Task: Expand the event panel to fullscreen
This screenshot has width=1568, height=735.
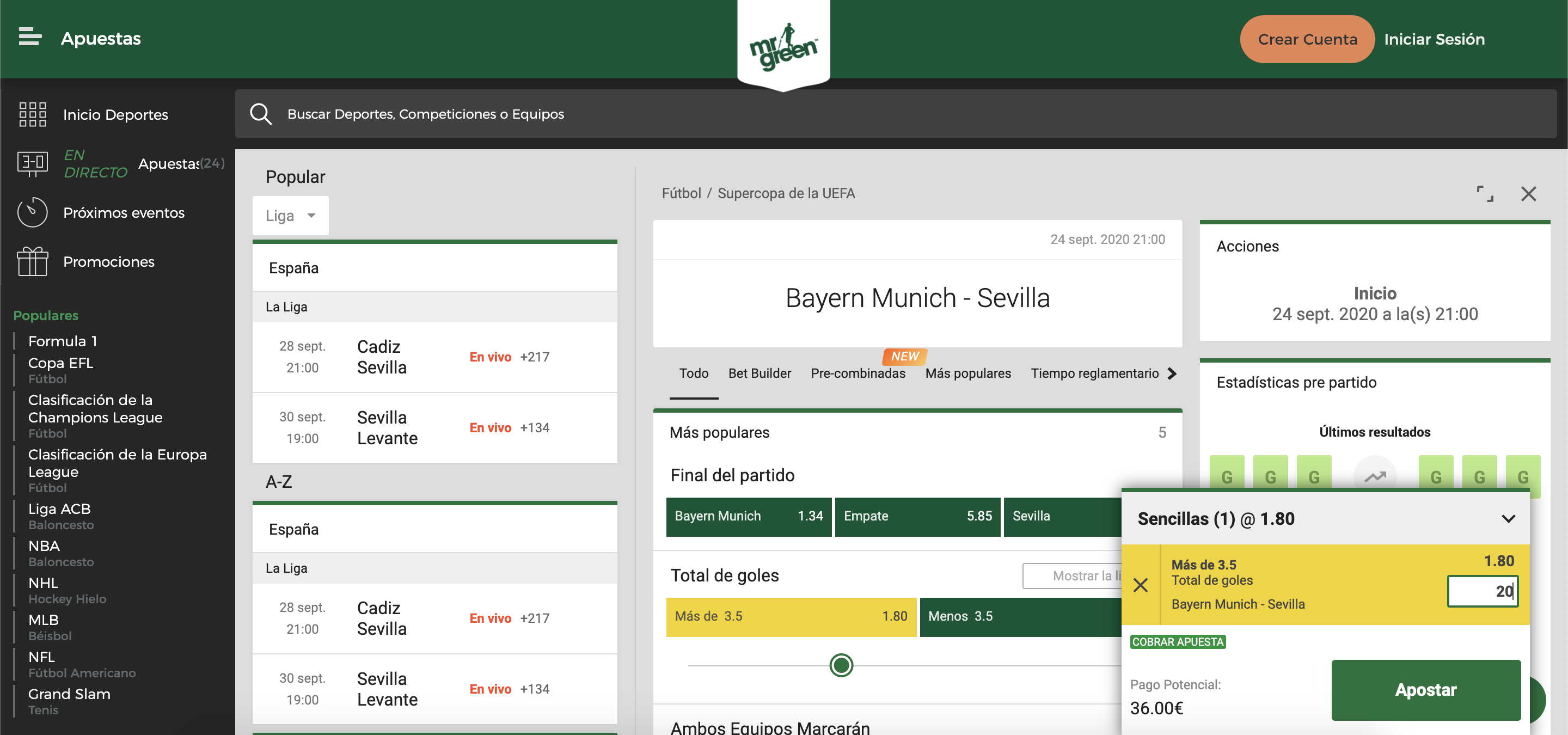Action: coord(1485,193)
